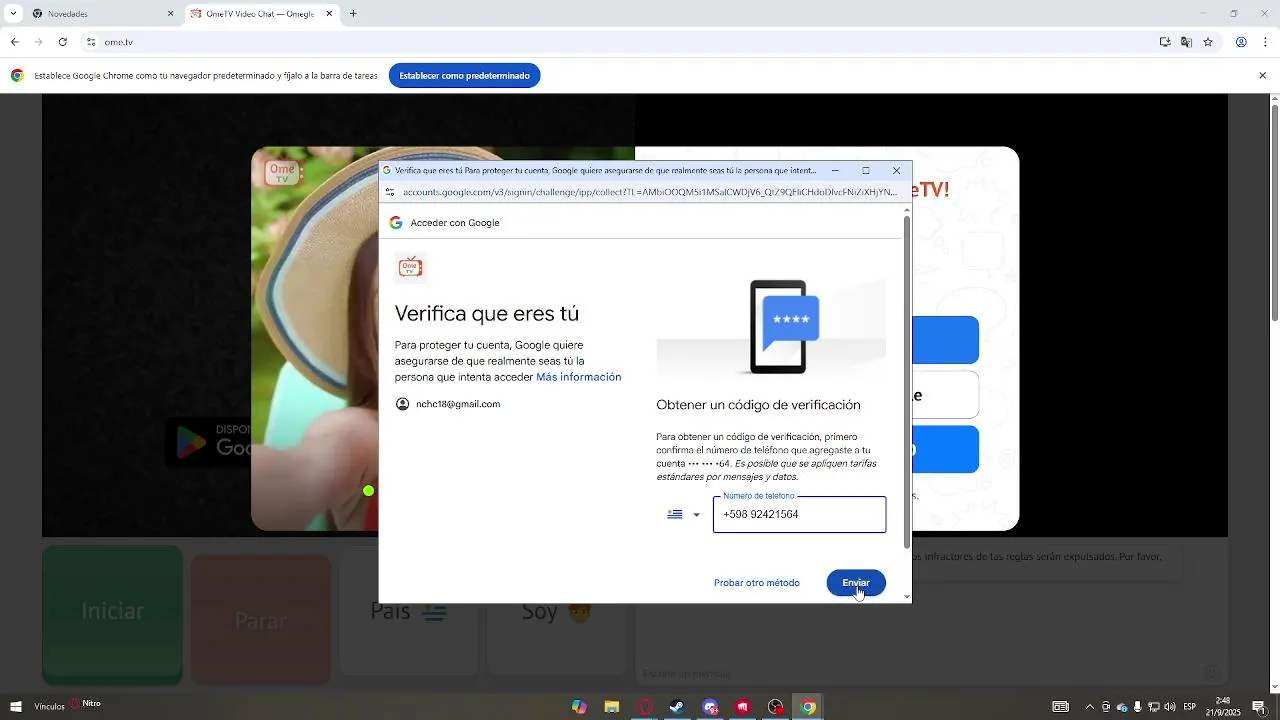Open the notification center icon

coord(1259,707)
